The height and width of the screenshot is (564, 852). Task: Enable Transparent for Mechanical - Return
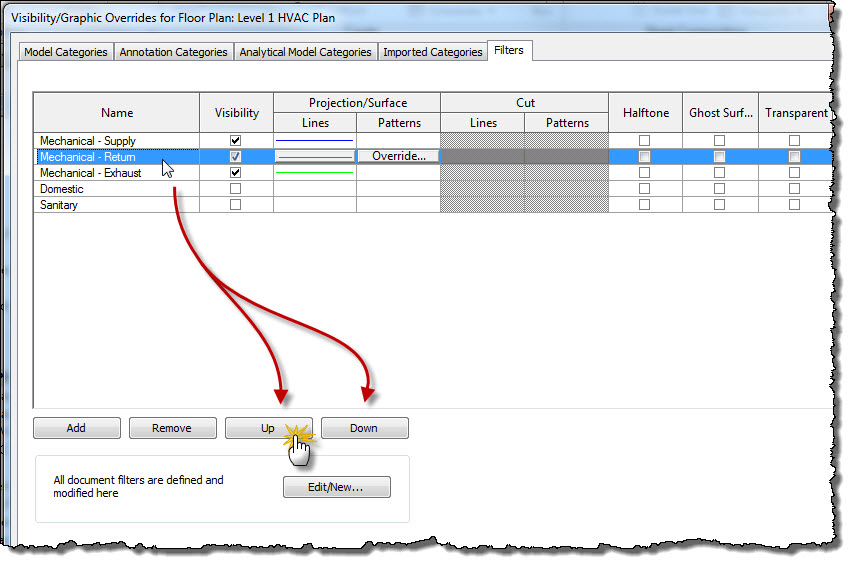tap(794, 156)
